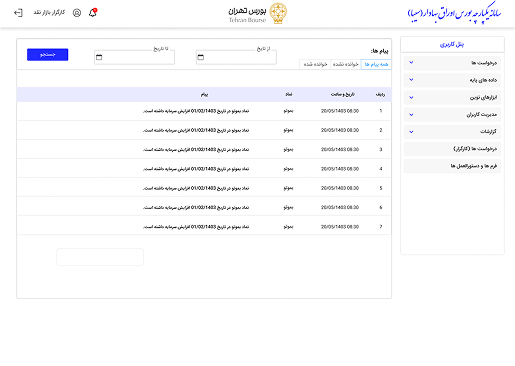
Task: Click کارگزار بازار نقد user label
Action: click(49, 13)
